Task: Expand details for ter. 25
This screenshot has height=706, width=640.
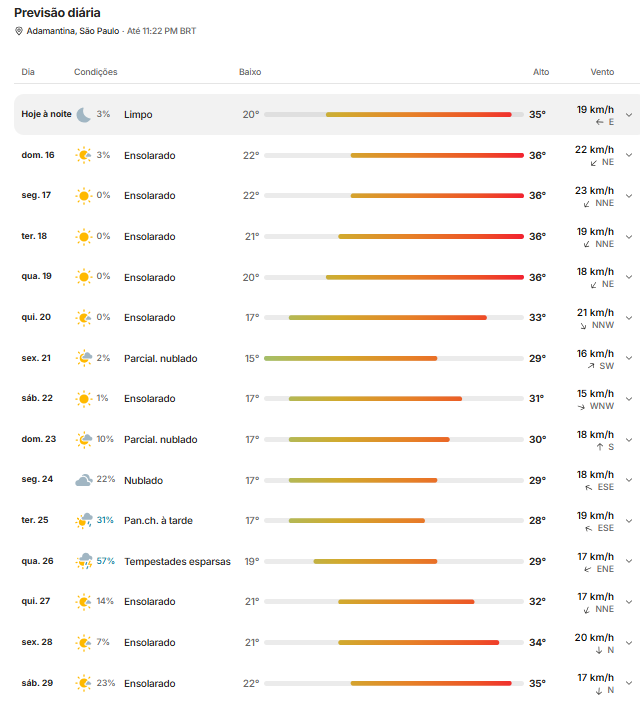Action: [629, 520]
